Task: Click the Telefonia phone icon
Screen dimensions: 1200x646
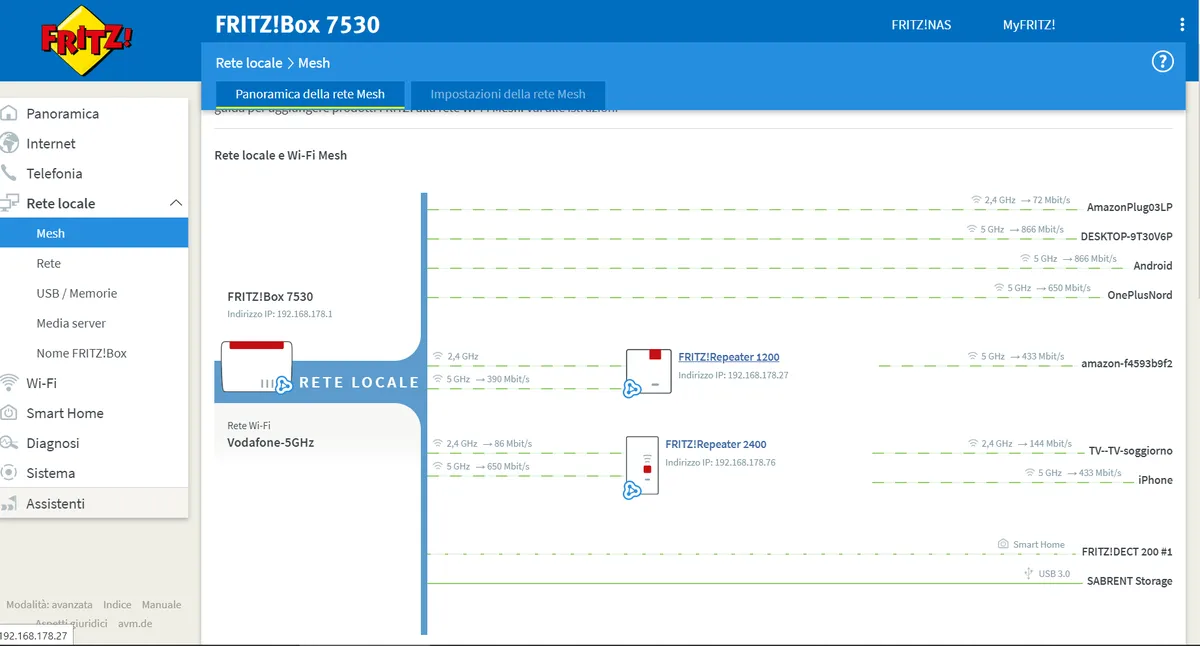Action: tap(10, 173)
